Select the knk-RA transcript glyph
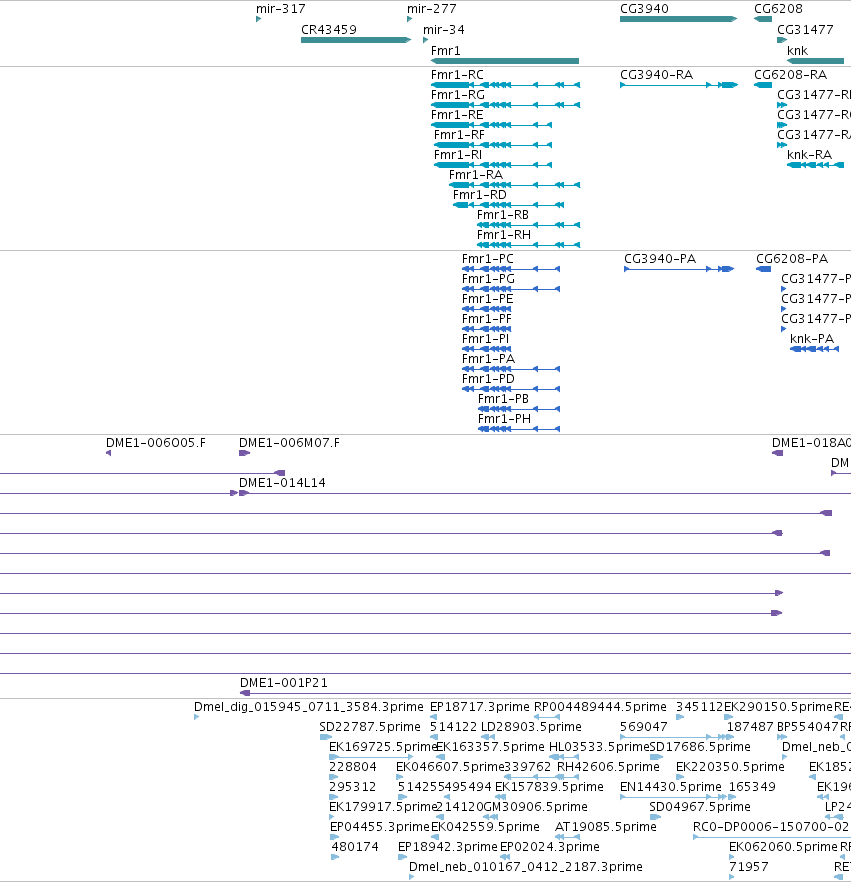 point(816,165)
